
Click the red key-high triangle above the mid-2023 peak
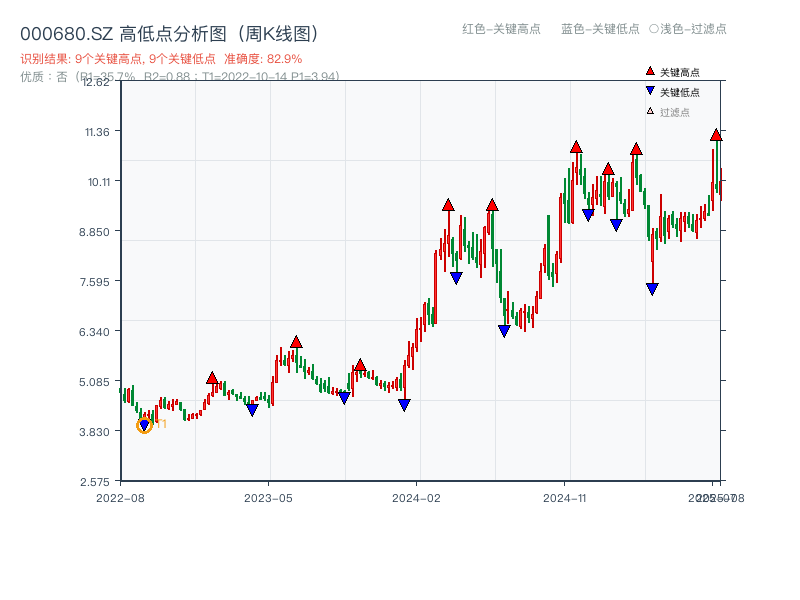point(296,342)
